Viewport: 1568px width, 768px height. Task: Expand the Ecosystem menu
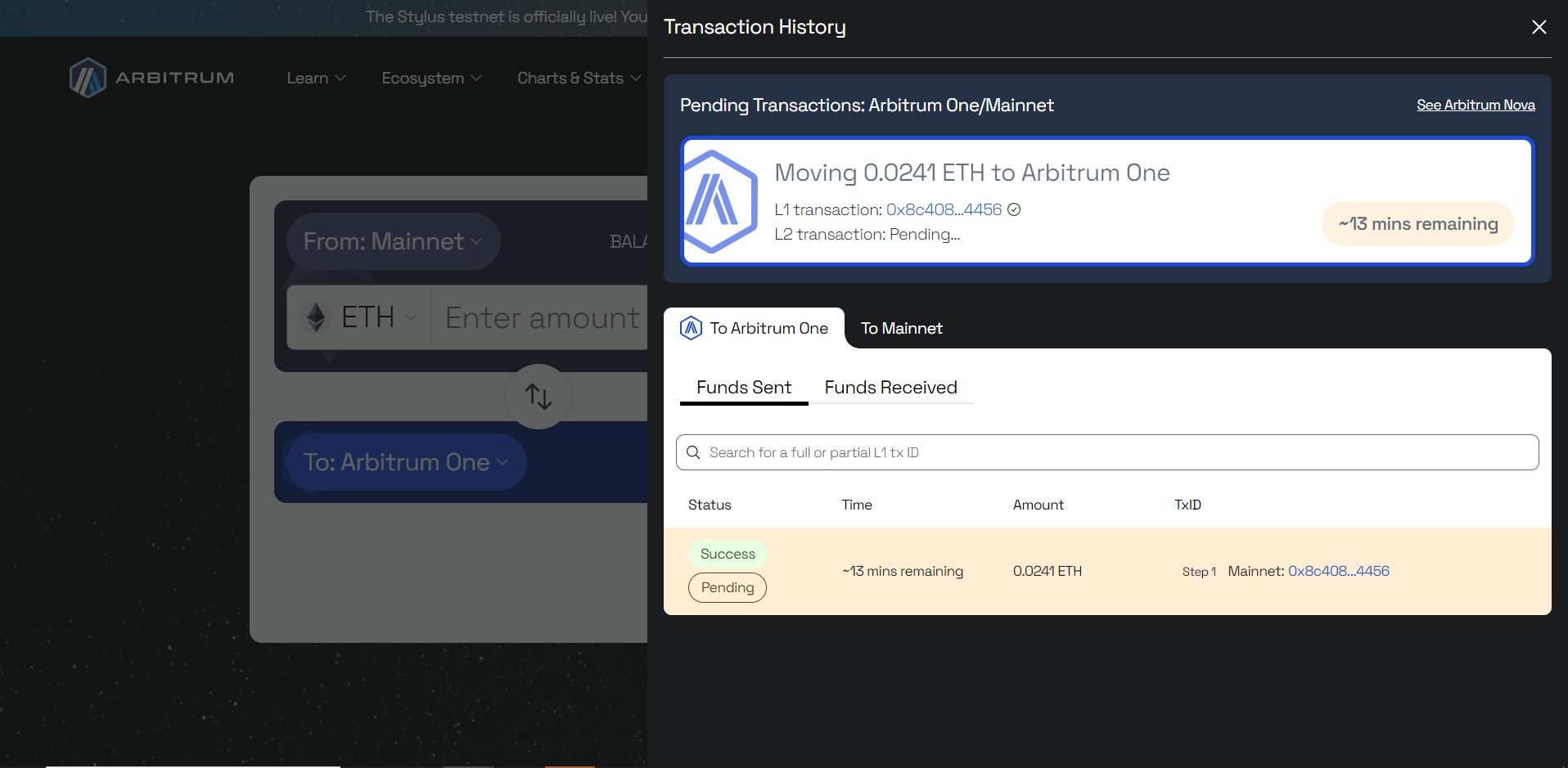coord(431,78)
